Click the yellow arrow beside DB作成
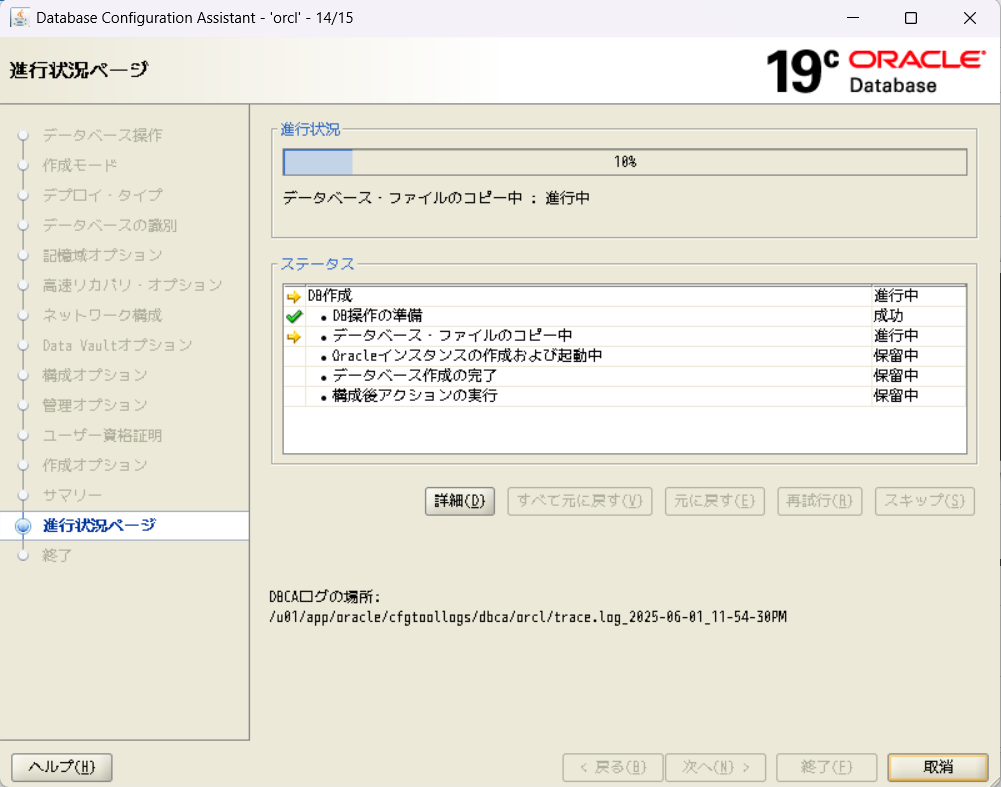The width and height of the screenshot is (1001, 787). pos(294,297)
